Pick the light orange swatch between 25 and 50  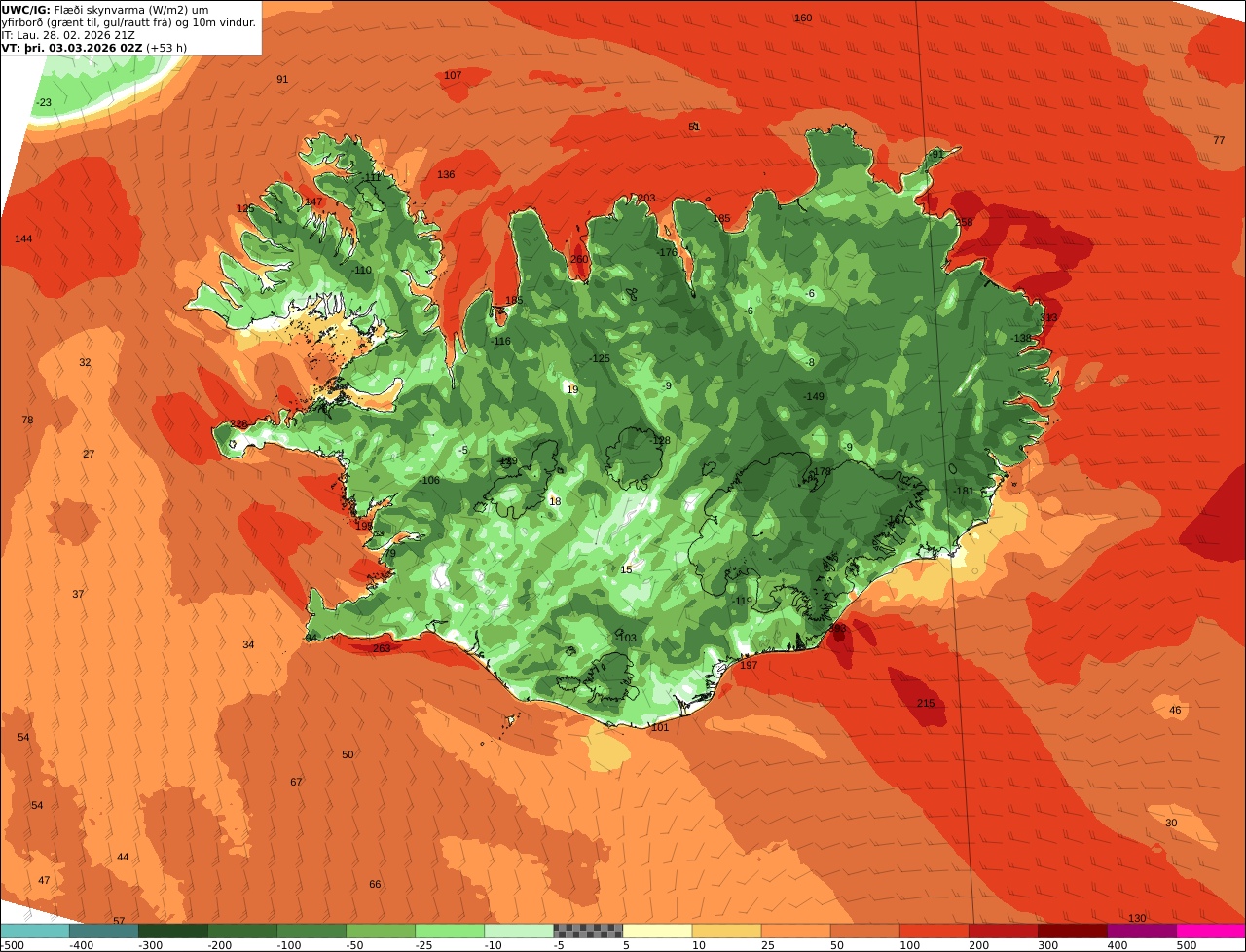pos(796,931)
